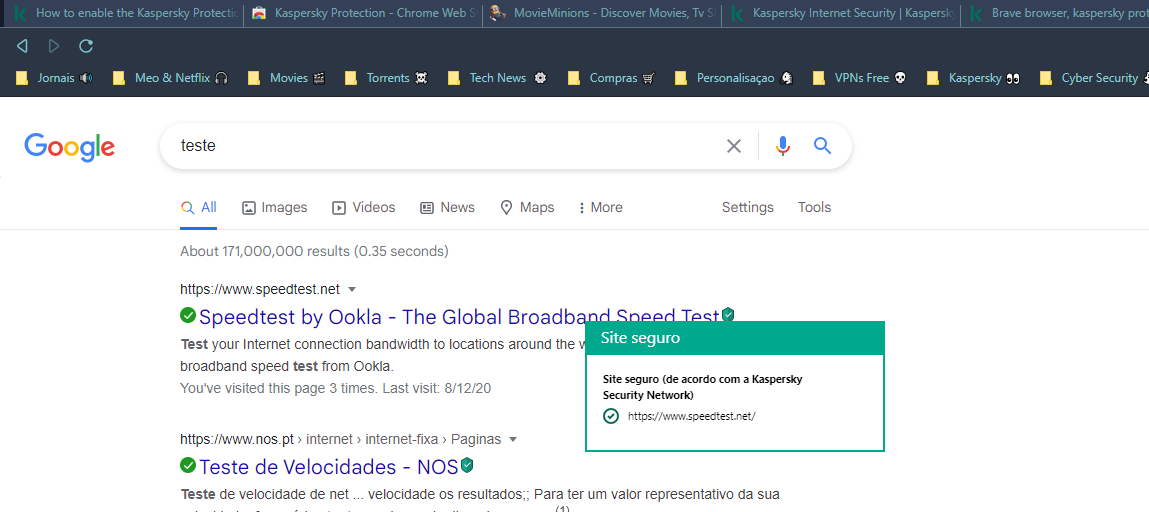Click the Google logo
Viewport: 1149px width, 512px height.
coord(70,146)
